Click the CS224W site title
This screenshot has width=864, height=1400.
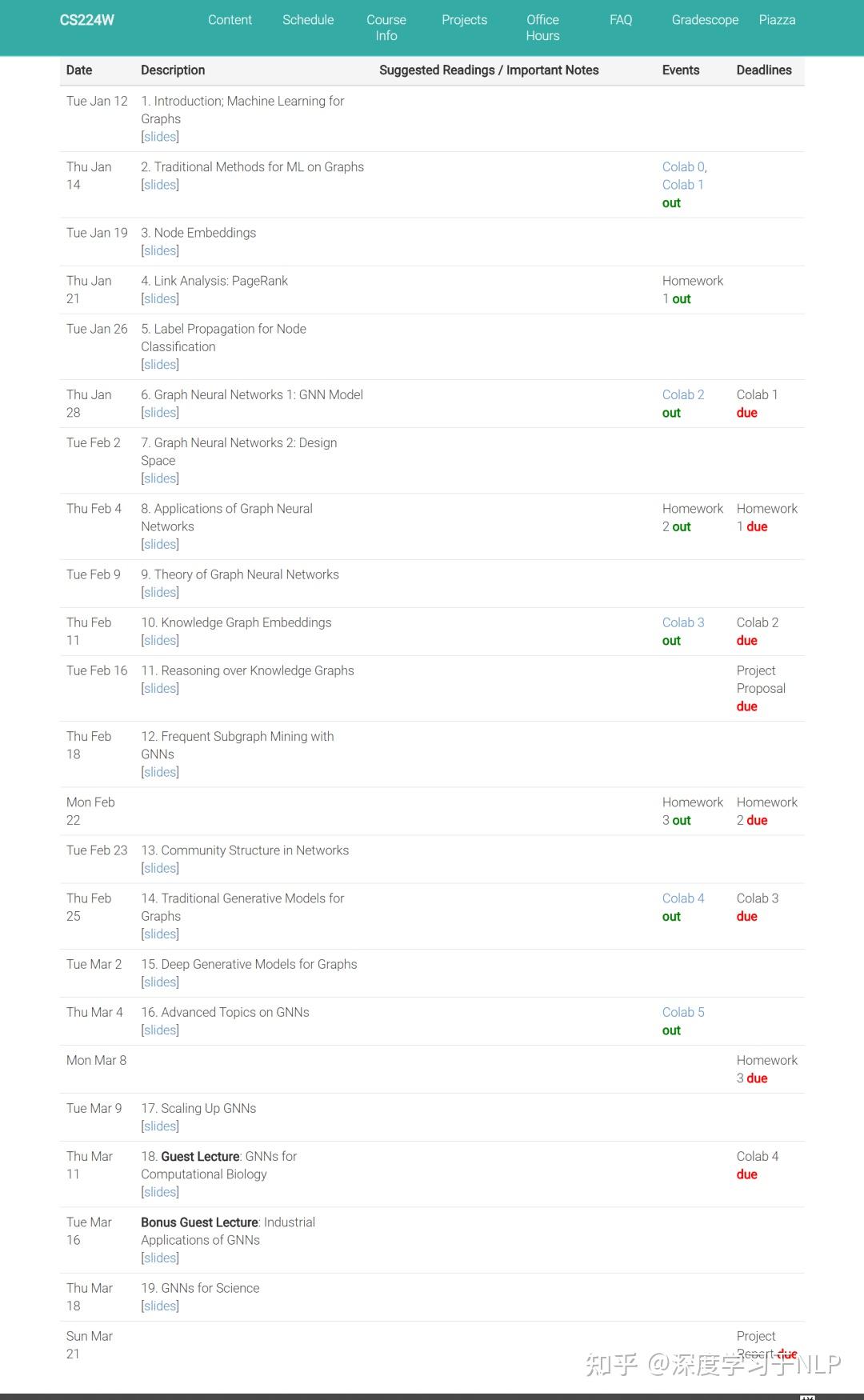[87, 20]
